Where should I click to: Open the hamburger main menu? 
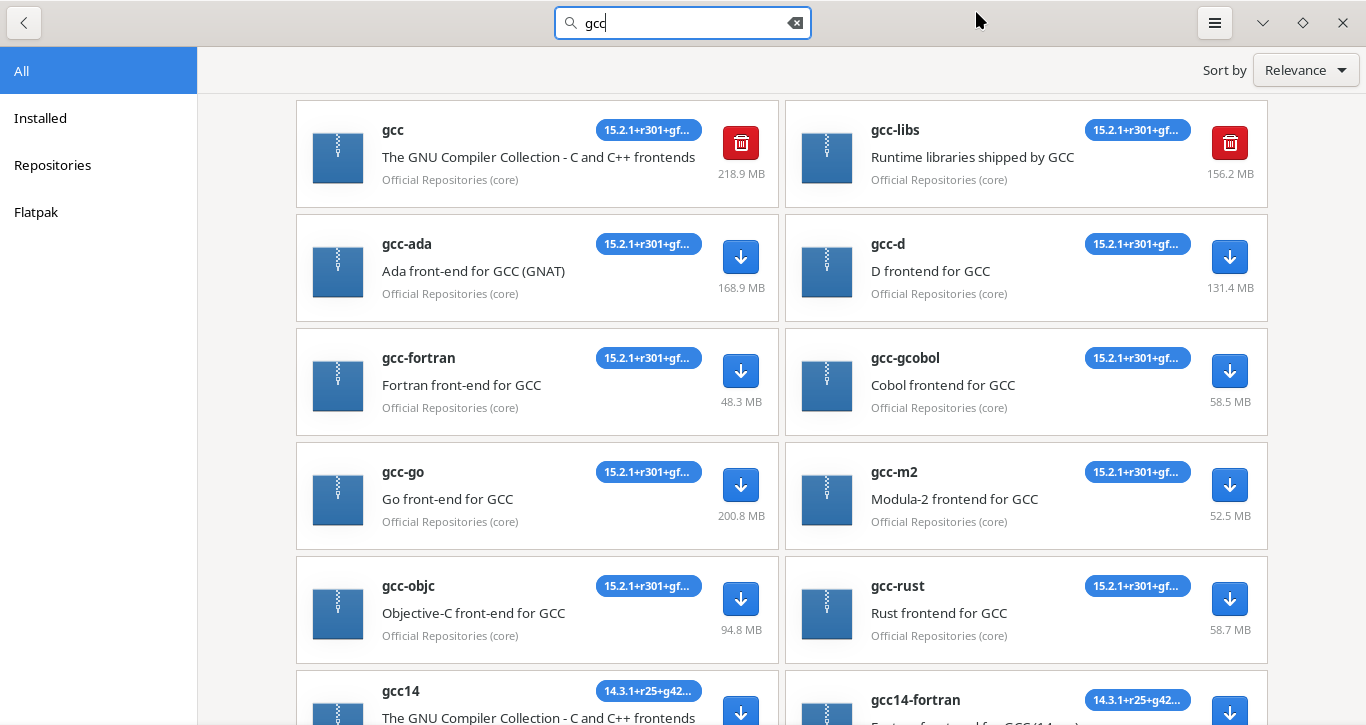(x=1215, y=23)
